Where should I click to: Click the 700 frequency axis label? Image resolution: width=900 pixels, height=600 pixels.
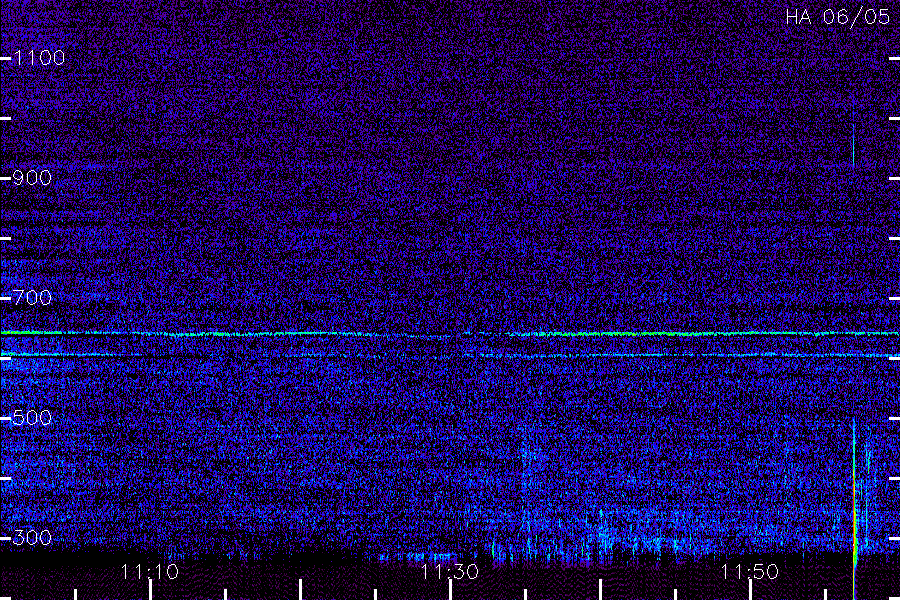[32, 298]
